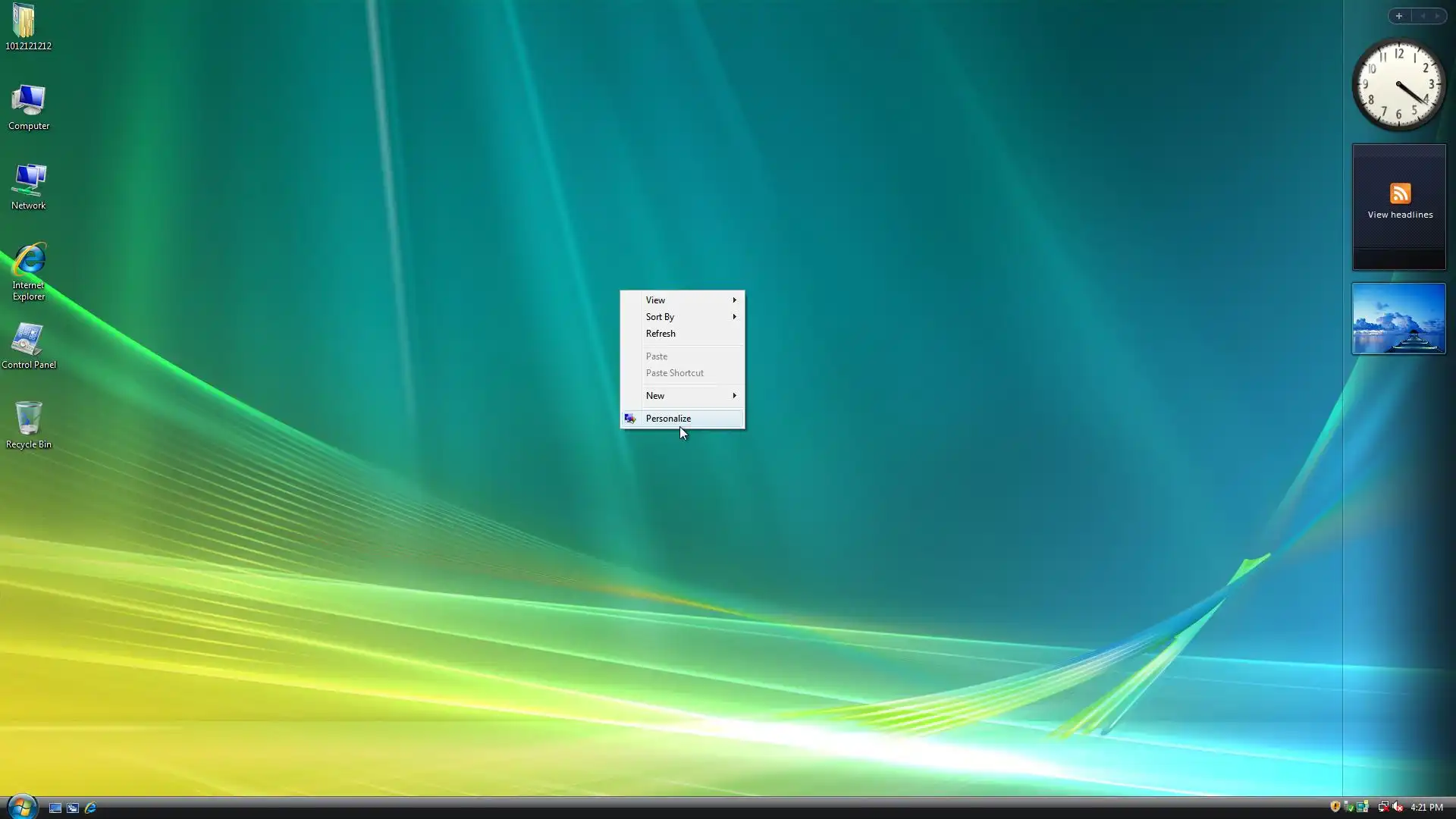Choose Refresh from the context menu
1456x819 pixels.
(661, 334)
